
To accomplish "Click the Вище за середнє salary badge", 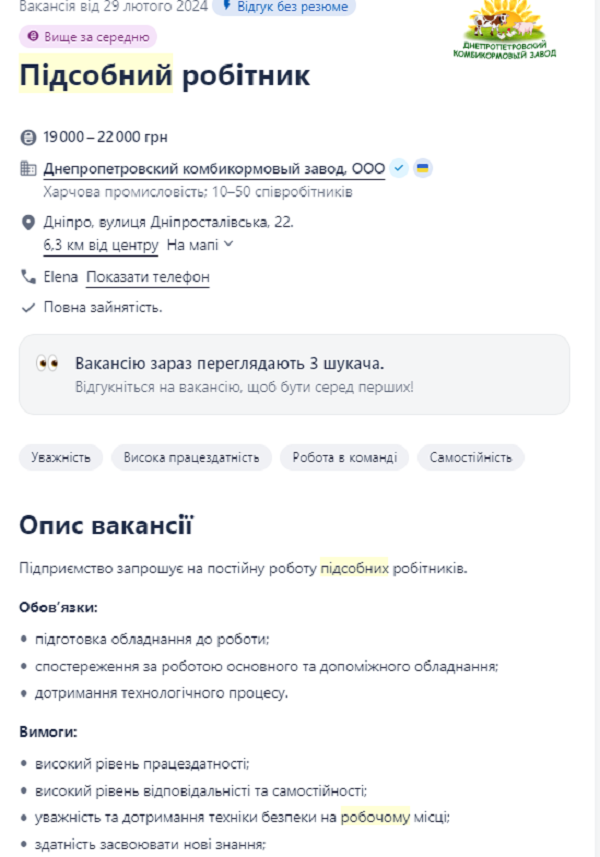I will pos(88,37).
